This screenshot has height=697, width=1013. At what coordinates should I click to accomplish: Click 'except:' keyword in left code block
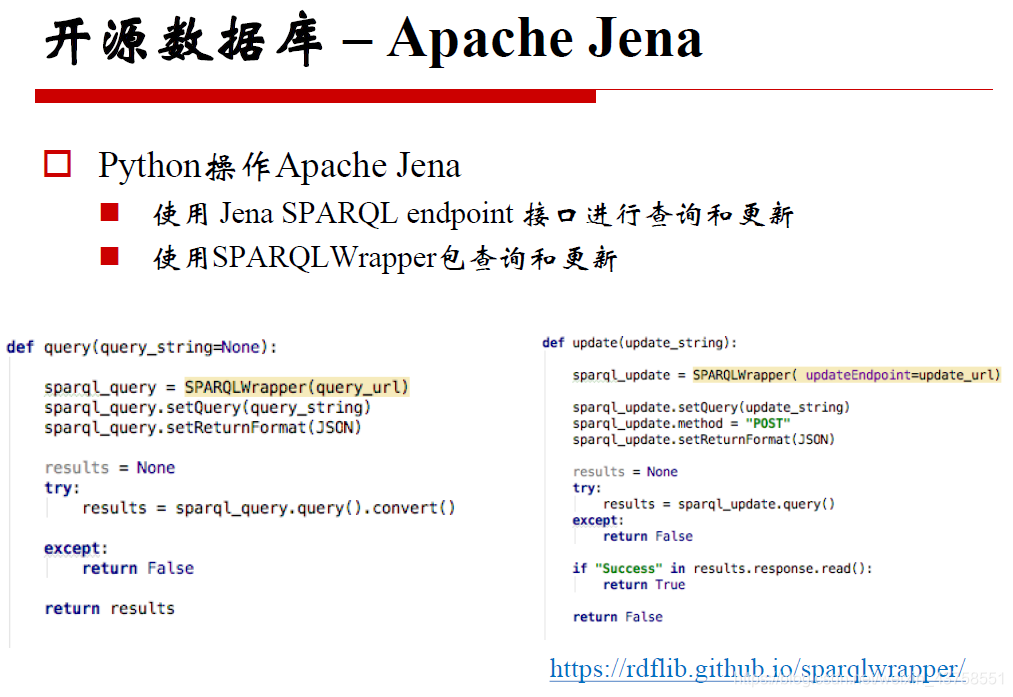pyautogui.click(x=76, y=548)
